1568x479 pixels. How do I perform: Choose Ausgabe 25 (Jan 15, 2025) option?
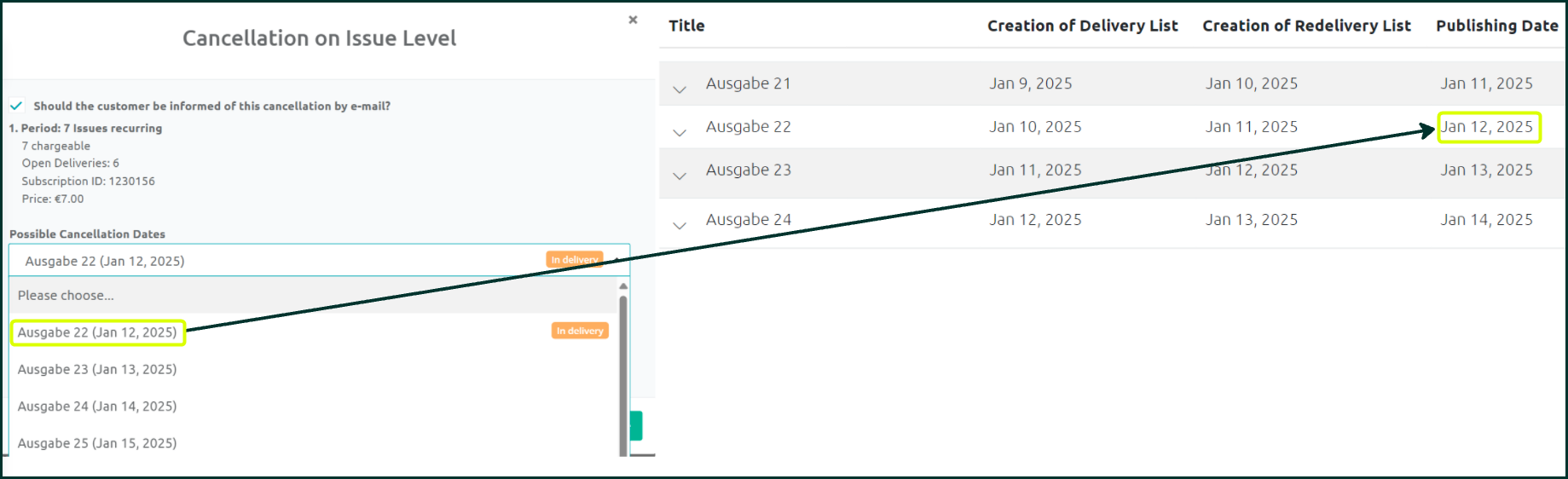[x=97, y=443]
